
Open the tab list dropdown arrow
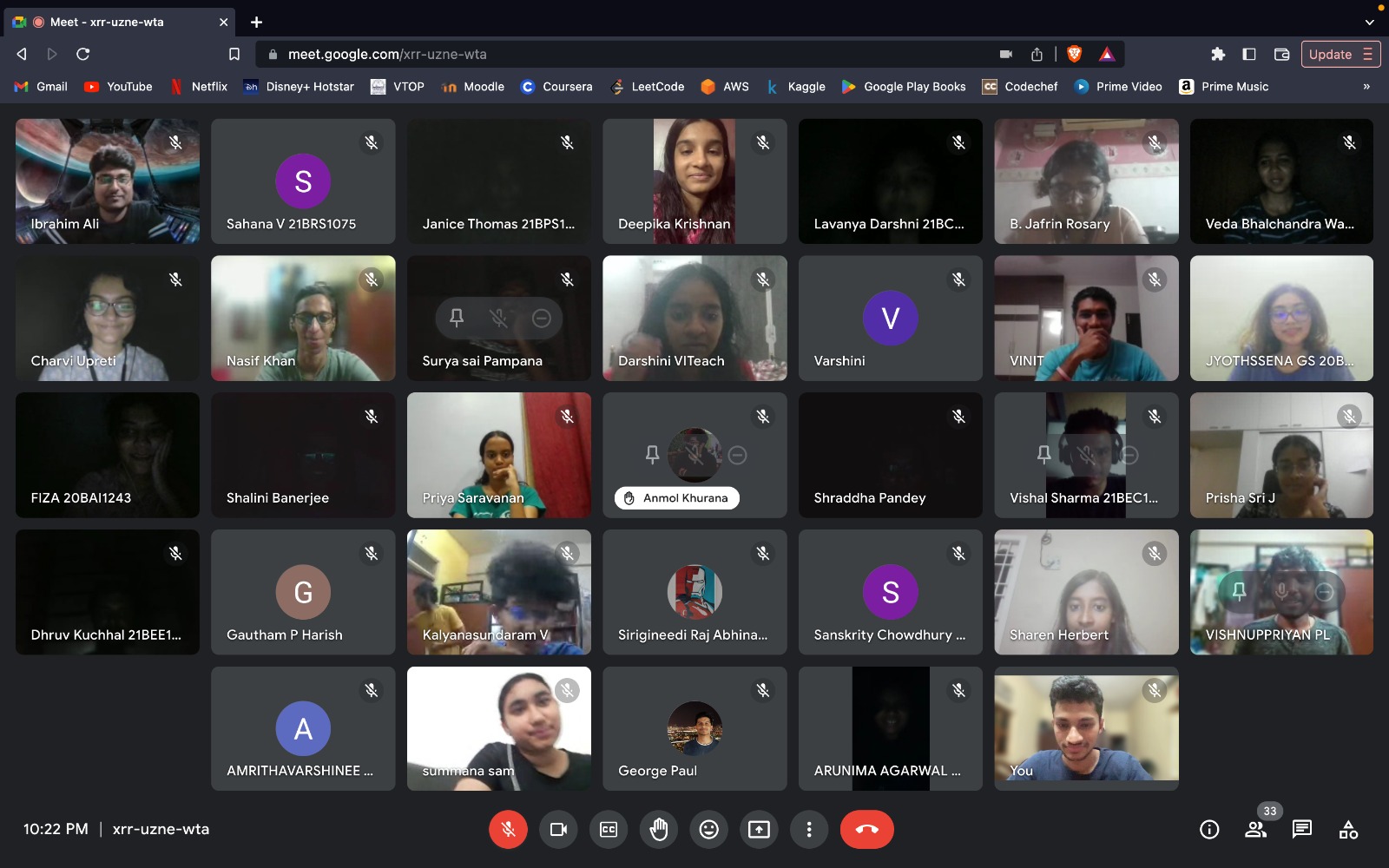(x=1369, y=23)
